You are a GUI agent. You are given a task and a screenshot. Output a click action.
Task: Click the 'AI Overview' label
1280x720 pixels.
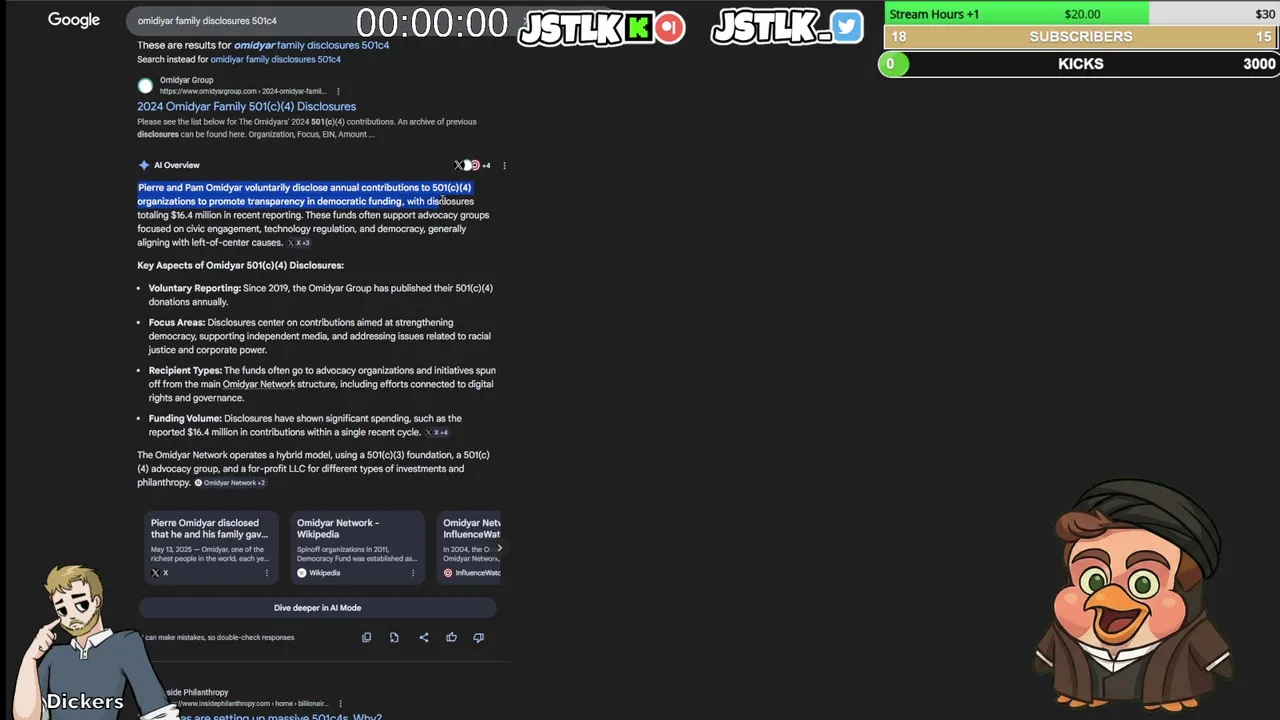[x=177, y=165]
